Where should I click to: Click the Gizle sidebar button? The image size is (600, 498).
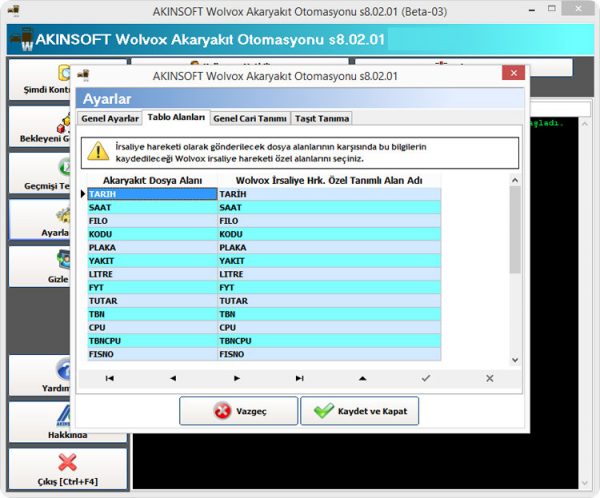click(40, 266)
